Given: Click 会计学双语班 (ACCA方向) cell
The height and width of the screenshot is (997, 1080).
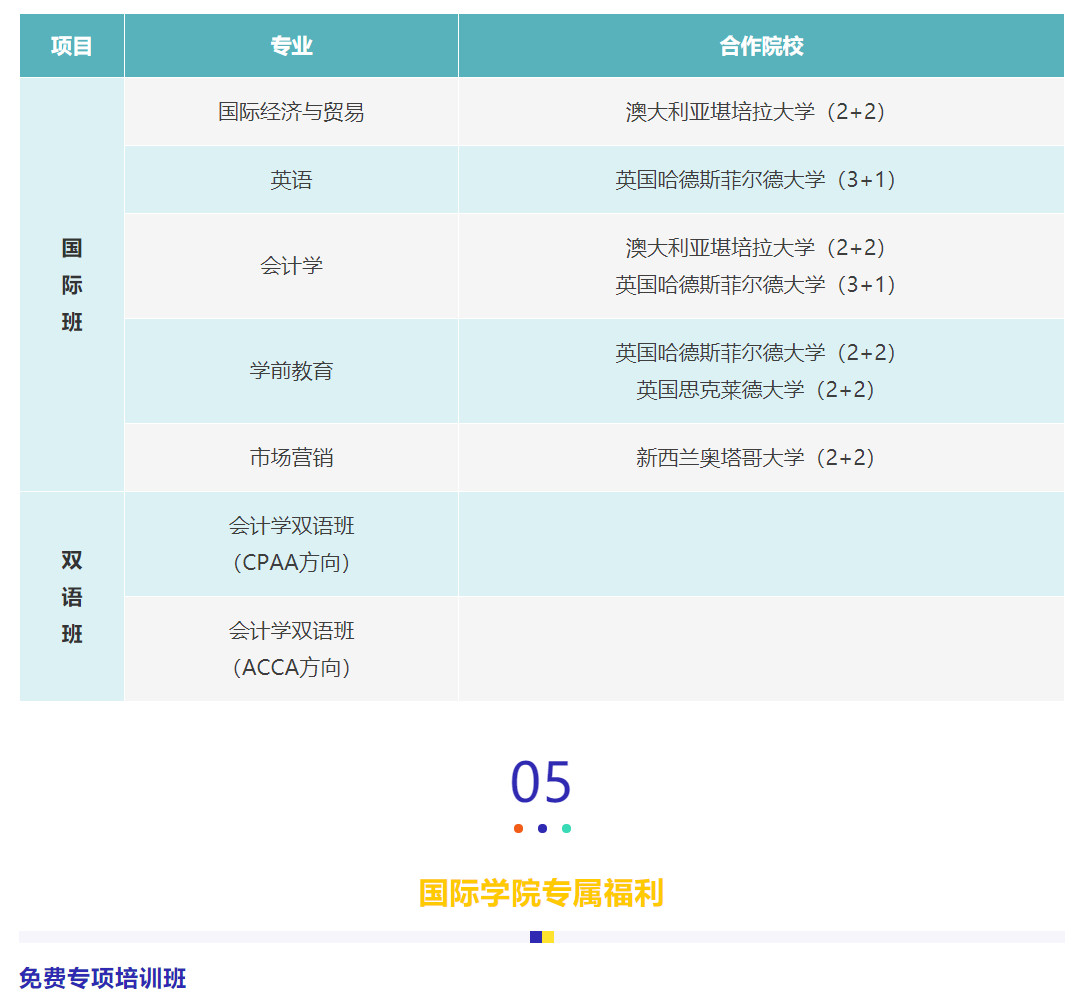Looking at the screenshot, I should (x=291, y=649).
